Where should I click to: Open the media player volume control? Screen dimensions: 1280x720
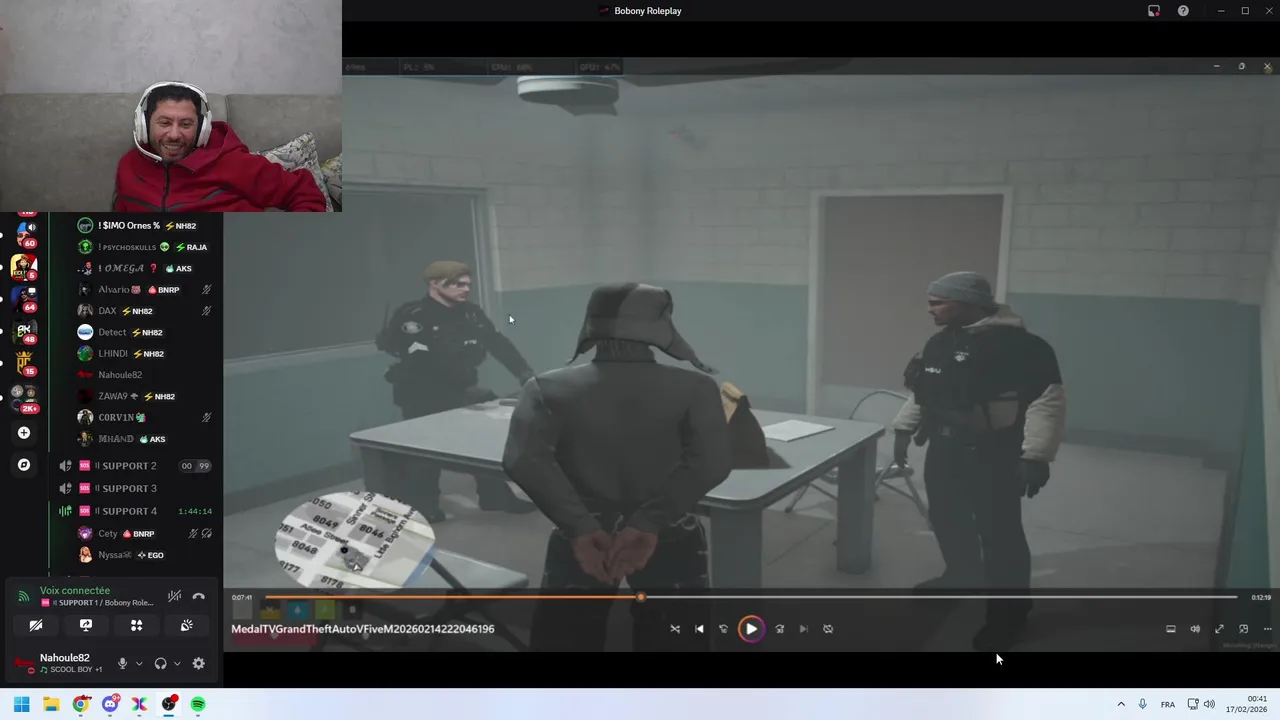point(1195,629)
